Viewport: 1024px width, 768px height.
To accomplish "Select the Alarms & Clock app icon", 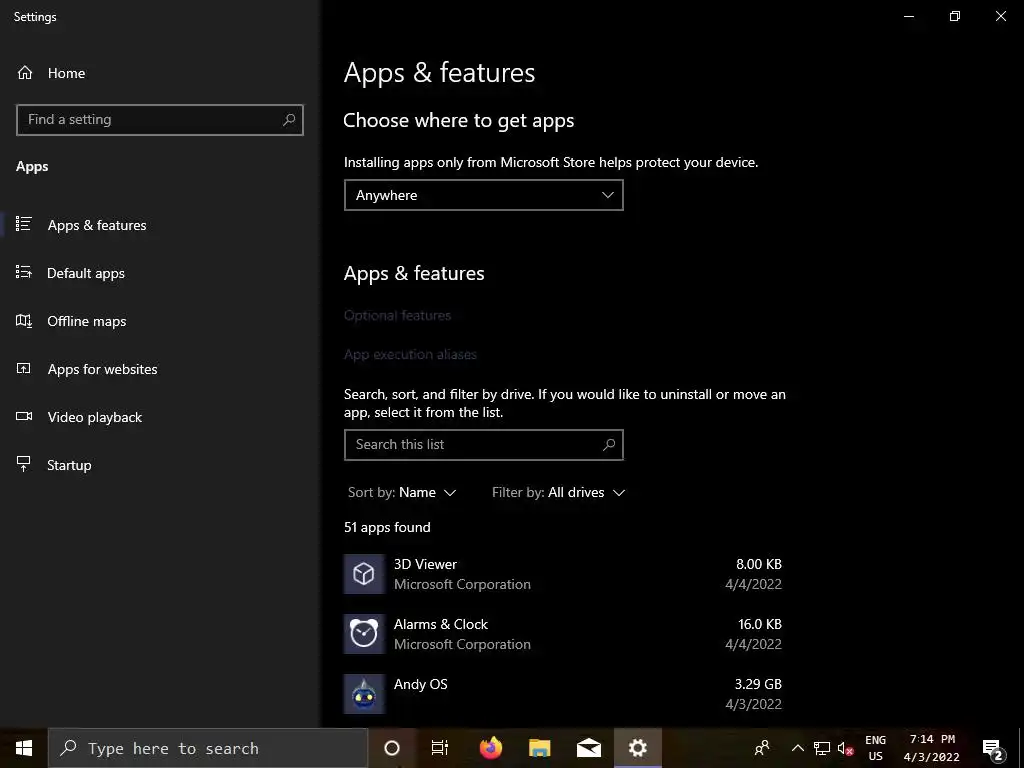I will [364, 634].
